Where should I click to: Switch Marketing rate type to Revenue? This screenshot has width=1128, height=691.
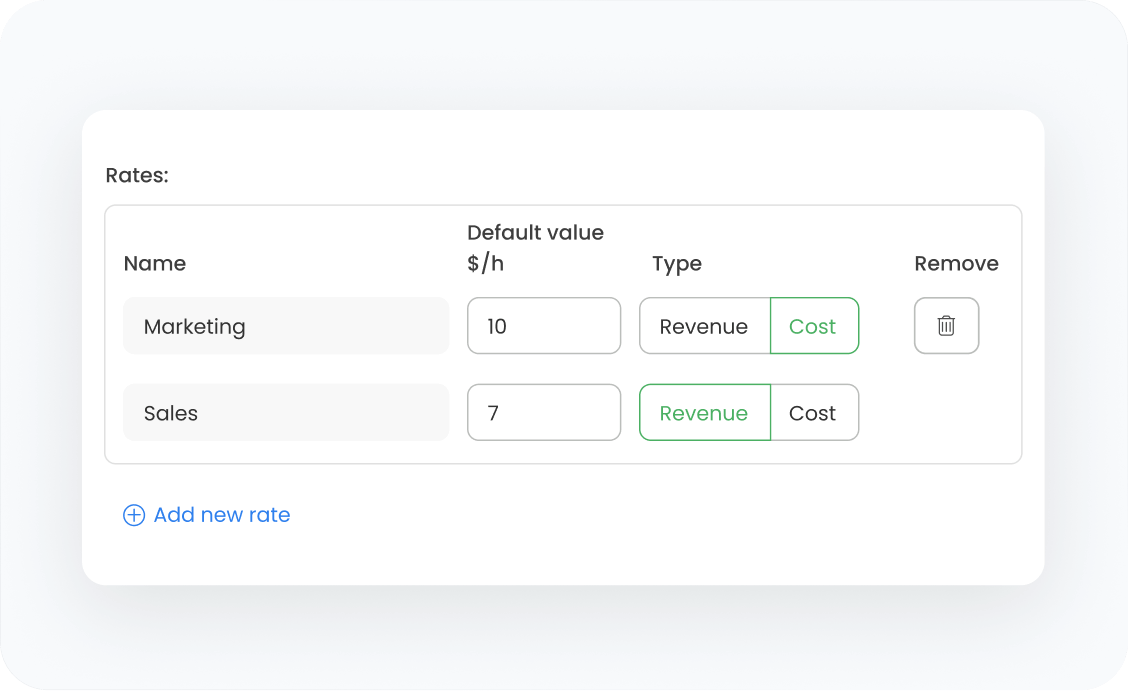[704, 326]
